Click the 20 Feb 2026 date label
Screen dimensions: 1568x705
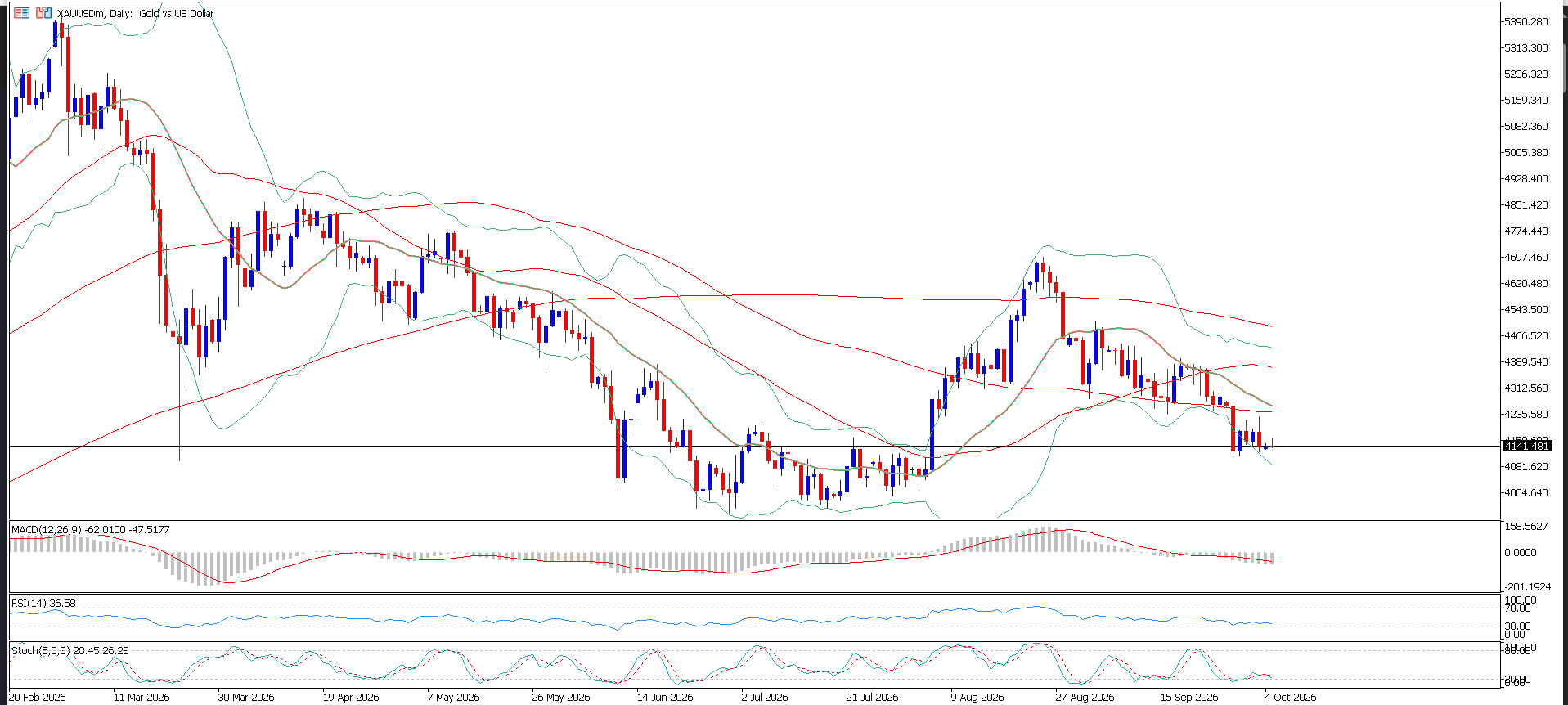point(38,698)
